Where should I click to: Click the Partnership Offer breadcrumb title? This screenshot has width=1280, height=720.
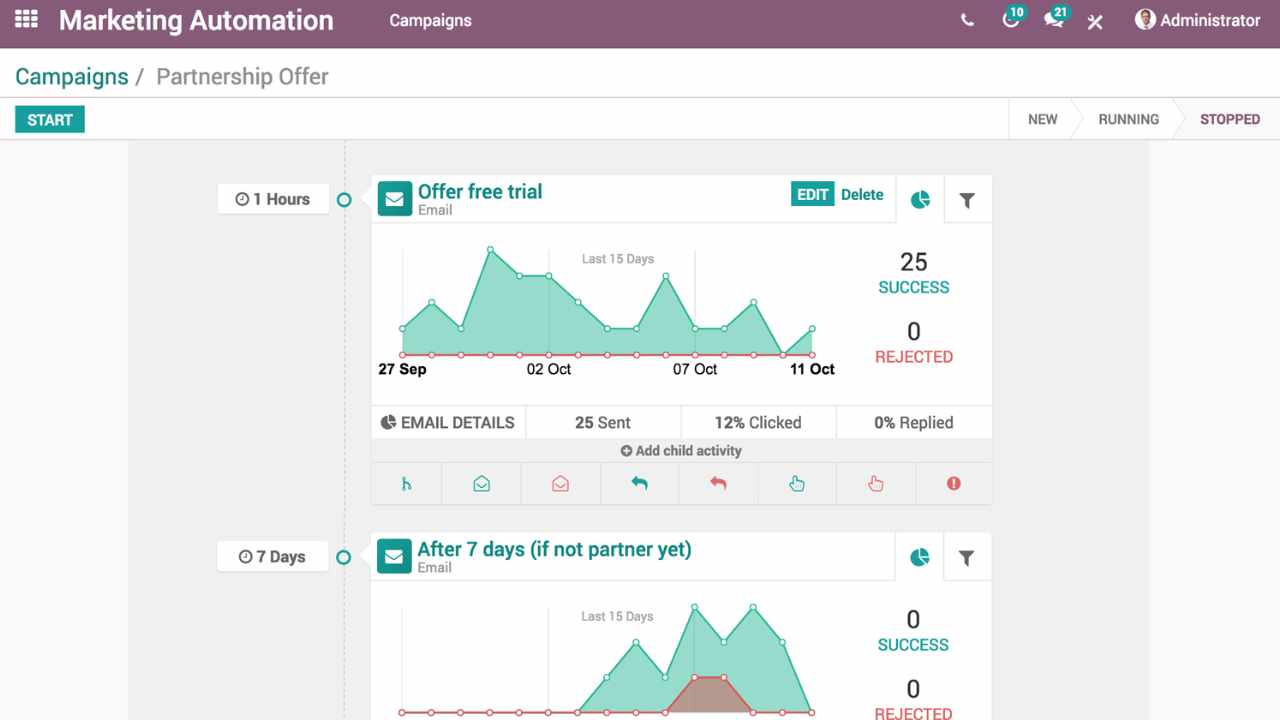pos(243,77)
